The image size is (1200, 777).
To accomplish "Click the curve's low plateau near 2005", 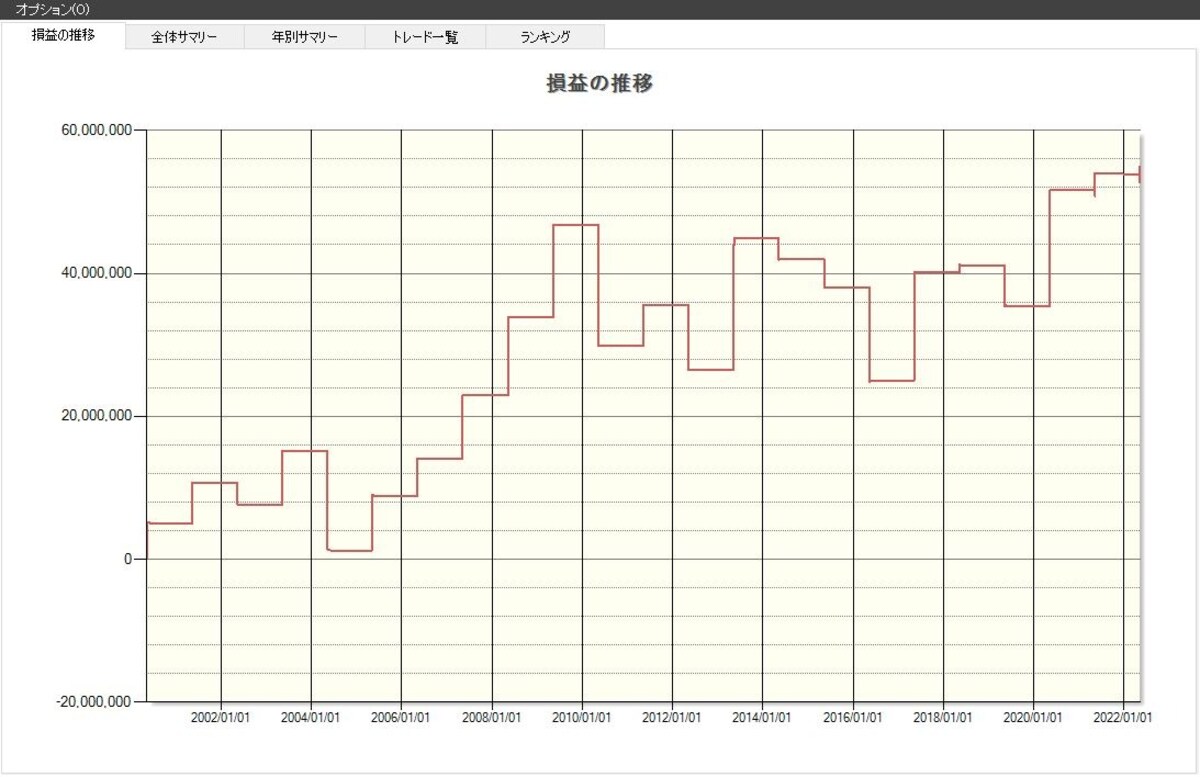I will click(x=350, y=551).
